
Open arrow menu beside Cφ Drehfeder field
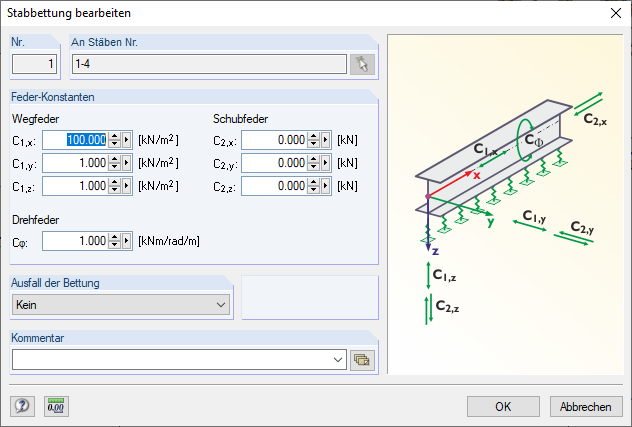(127, 241)
